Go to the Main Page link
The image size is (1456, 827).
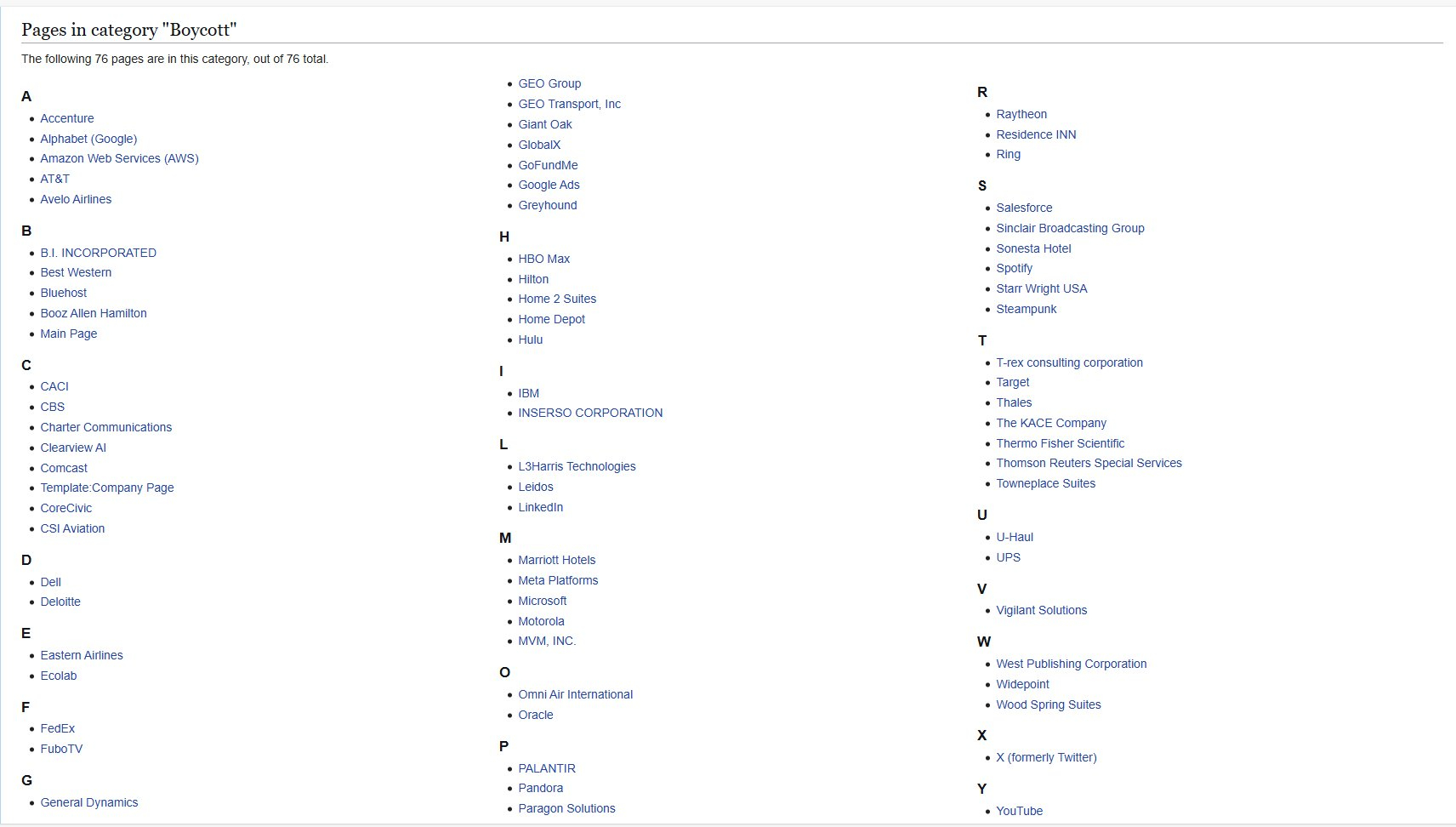tap(69, 334)
